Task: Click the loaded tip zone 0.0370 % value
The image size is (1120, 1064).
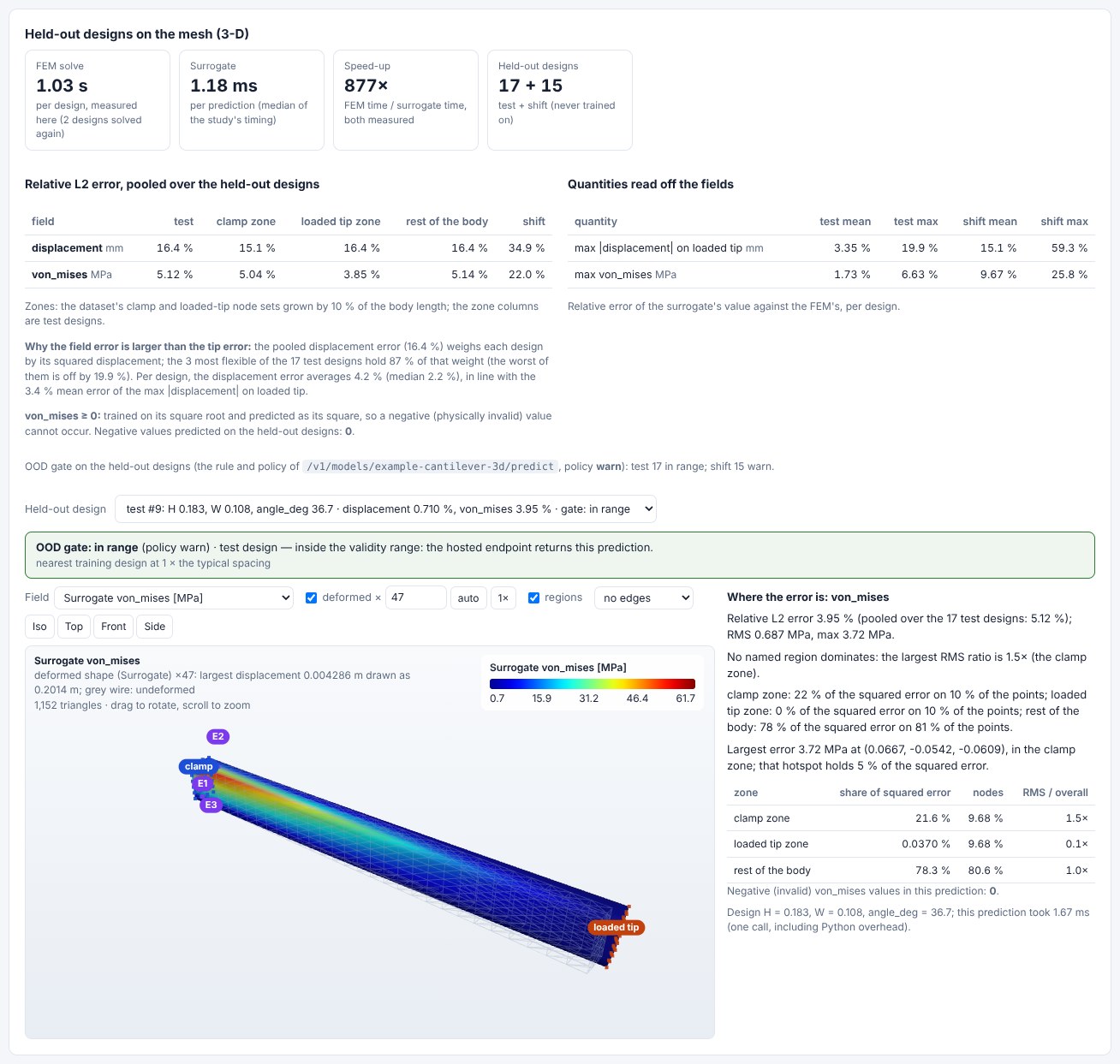Action: (x=926, y=844)
